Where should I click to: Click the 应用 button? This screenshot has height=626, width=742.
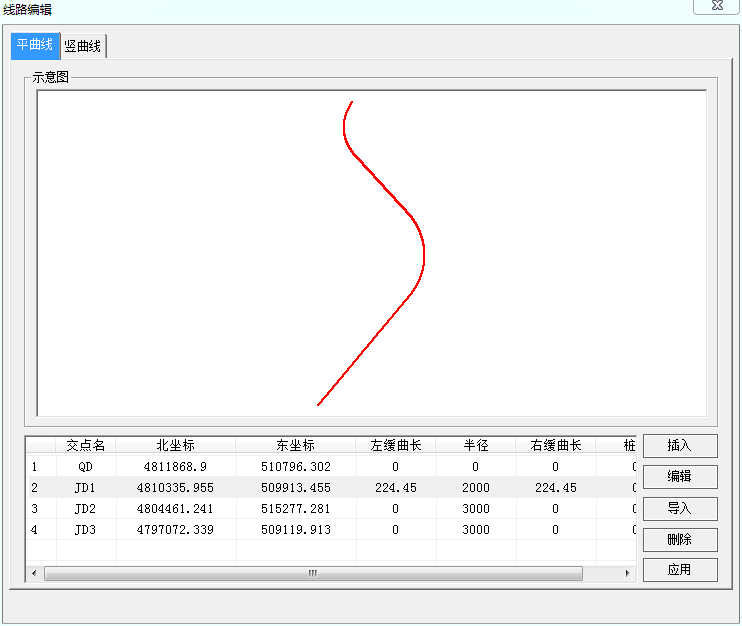pos(679,570)
